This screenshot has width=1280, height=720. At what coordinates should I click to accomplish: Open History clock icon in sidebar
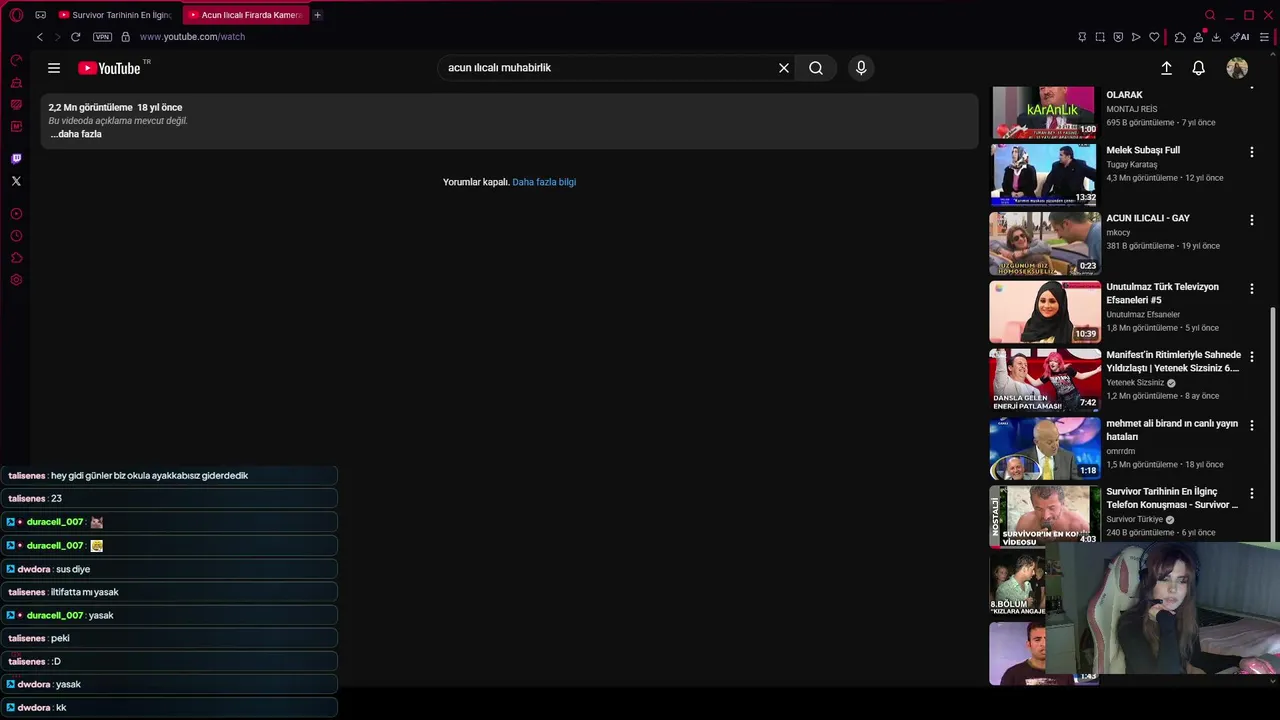click(16, 236)
